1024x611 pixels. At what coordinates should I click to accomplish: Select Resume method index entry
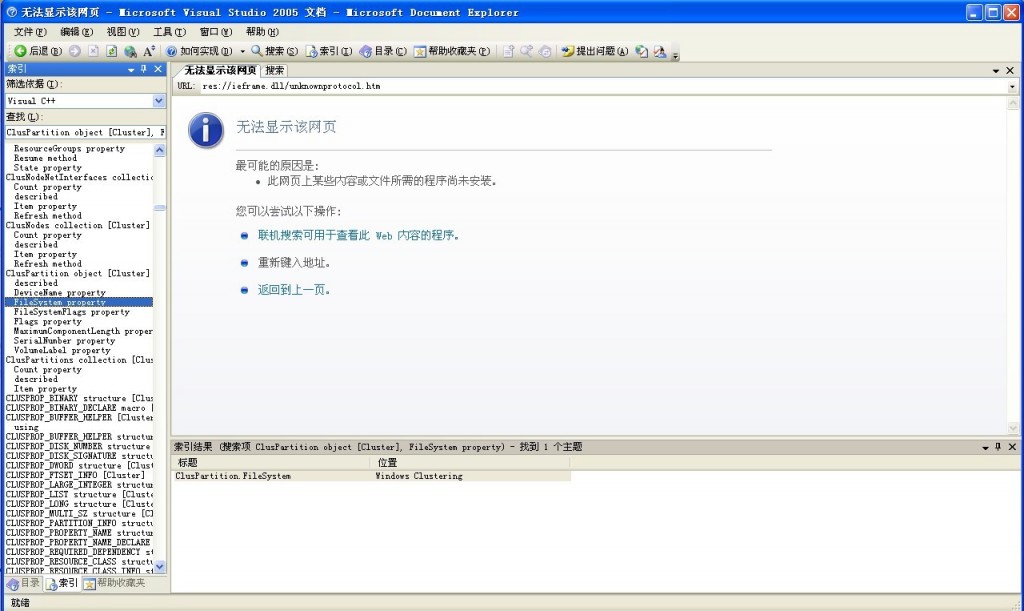click(45, 158)
